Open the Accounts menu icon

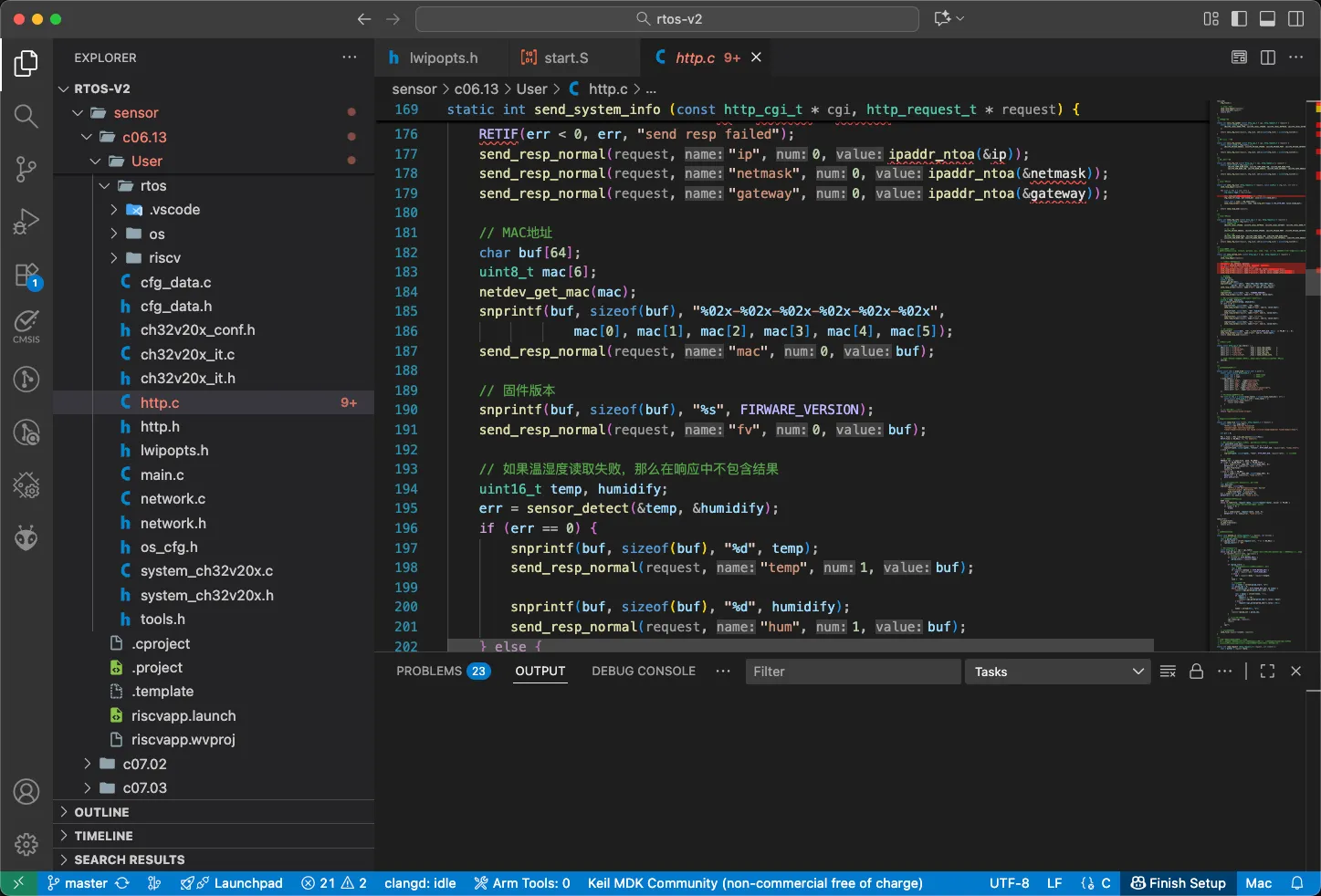coord(26,791)
